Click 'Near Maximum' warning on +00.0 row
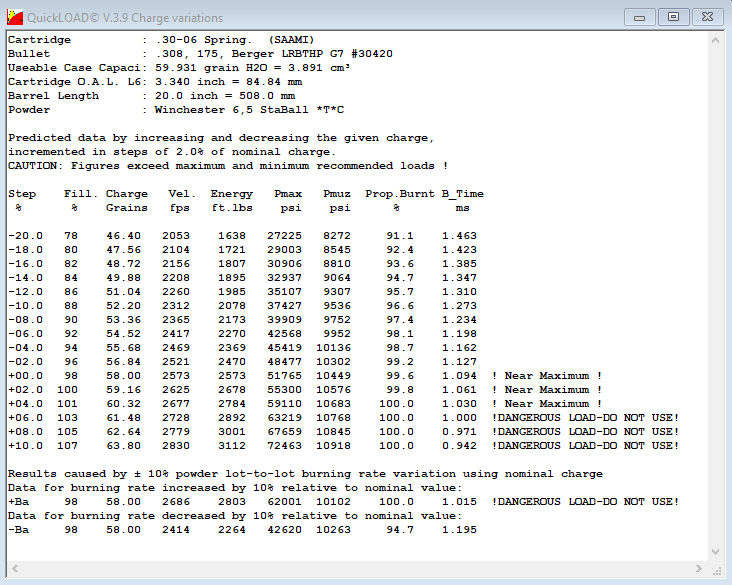Image resolution: width=732 pixels, height=585 pixels. 547,376
